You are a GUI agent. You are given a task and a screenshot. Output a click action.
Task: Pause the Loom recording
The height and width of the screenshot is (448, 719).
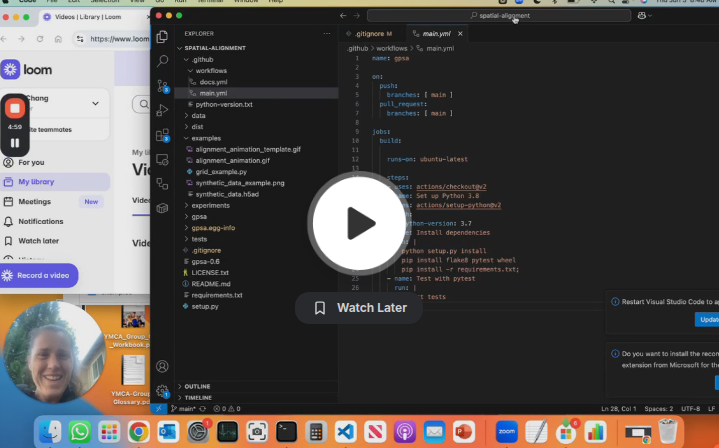click(x=15, y=143)
